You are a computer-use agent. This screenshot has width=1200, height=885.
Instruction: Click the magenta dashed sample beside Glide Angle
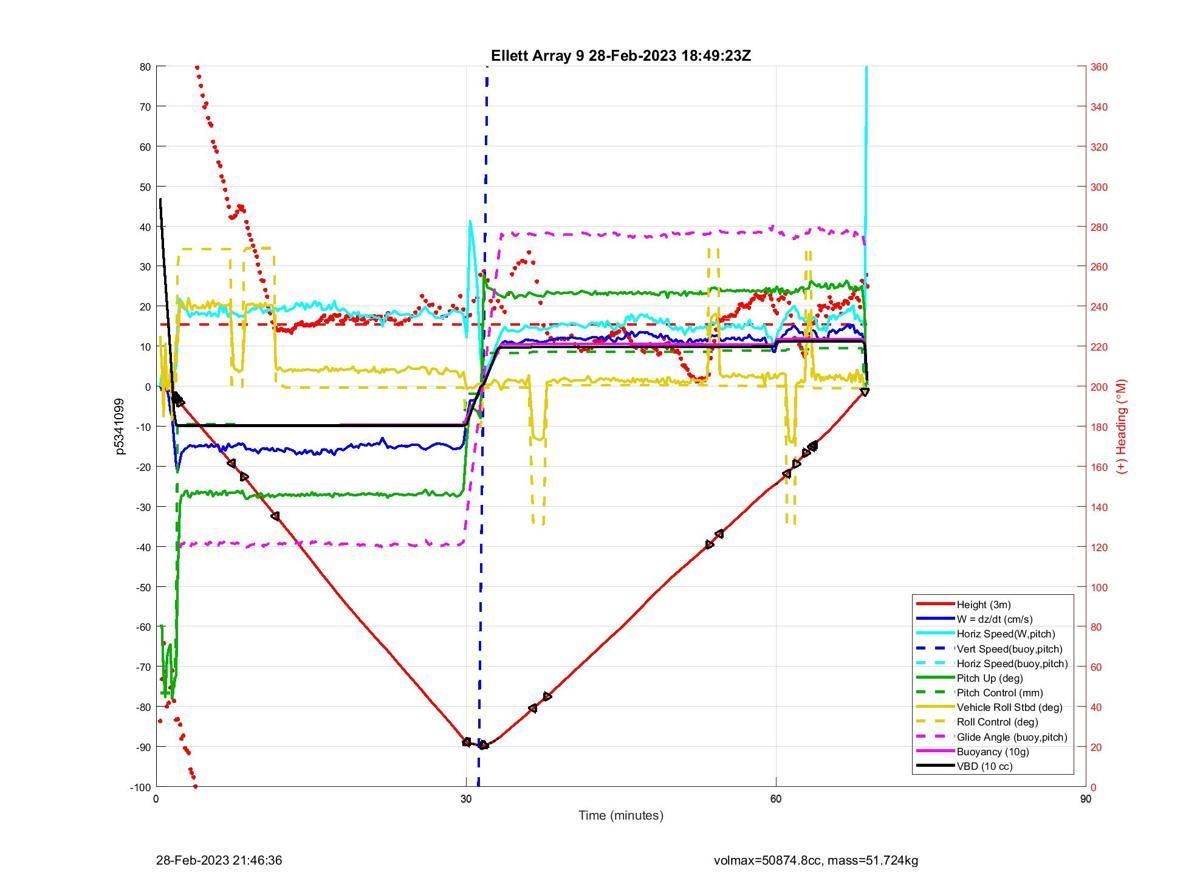[x=935, y=737]
